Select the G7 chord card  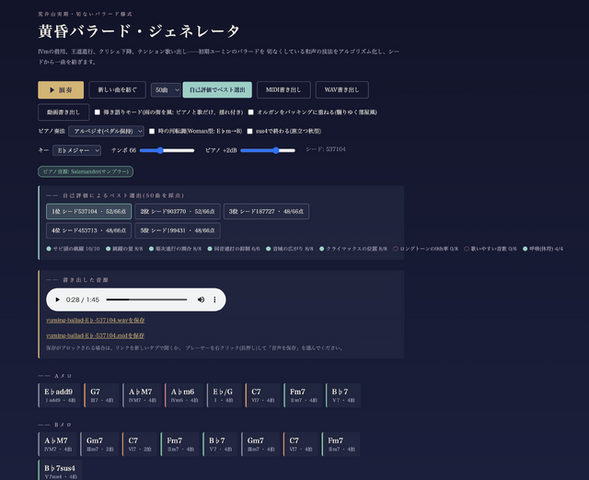pos(101,395)
